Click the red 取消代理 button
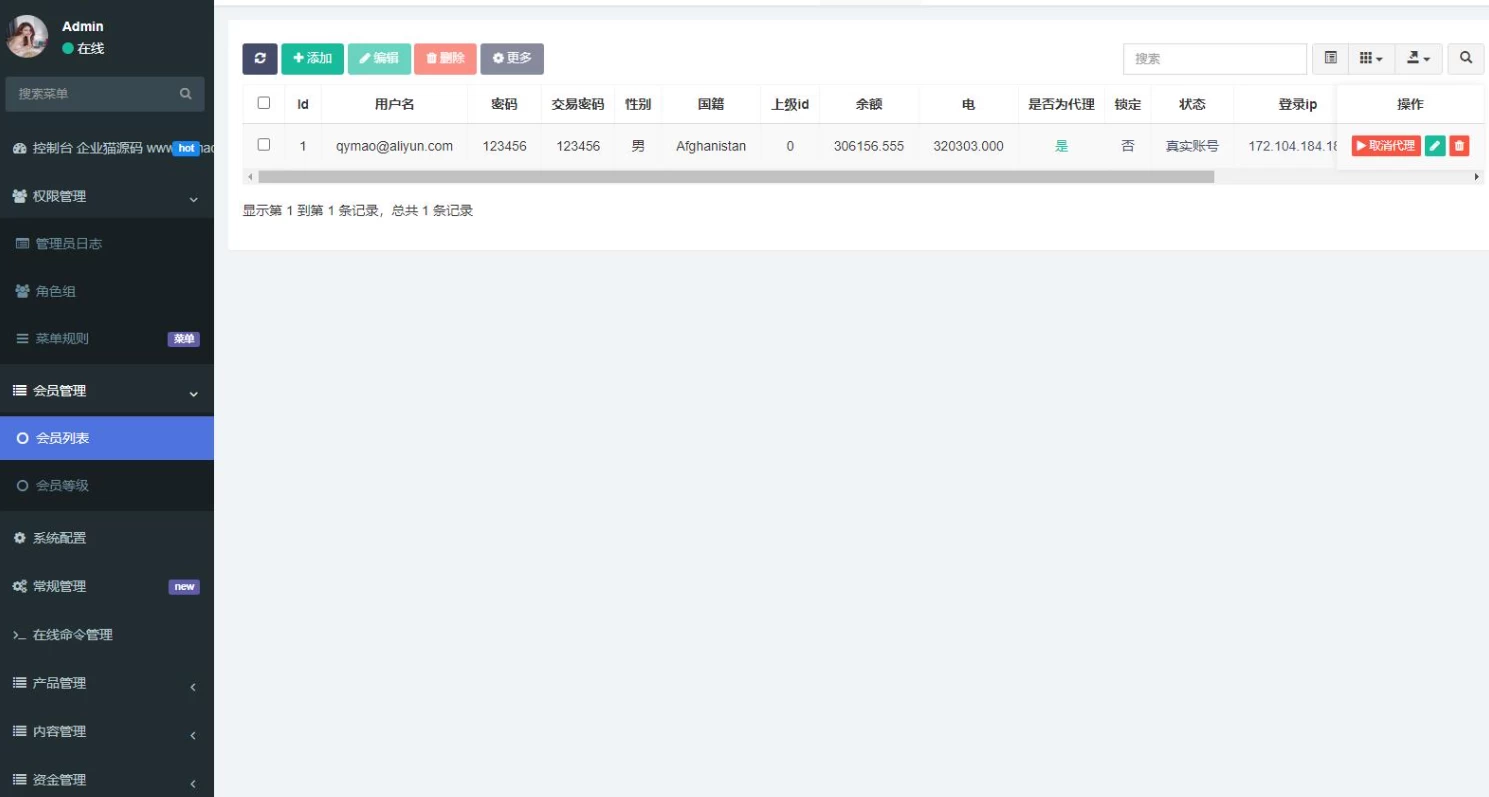The height and width of the screenshot is (797, 1489). [x=1385, y=146]
